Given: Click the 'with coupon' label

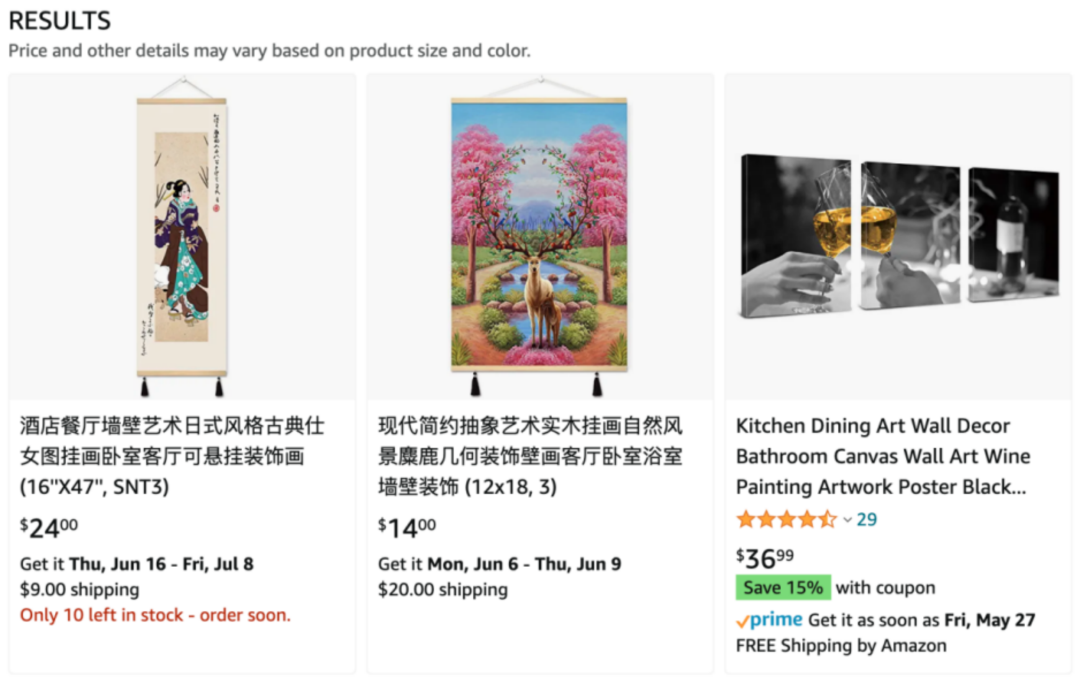Looking at the screenshot, I should pyautogui.click(x=886, y=588).
